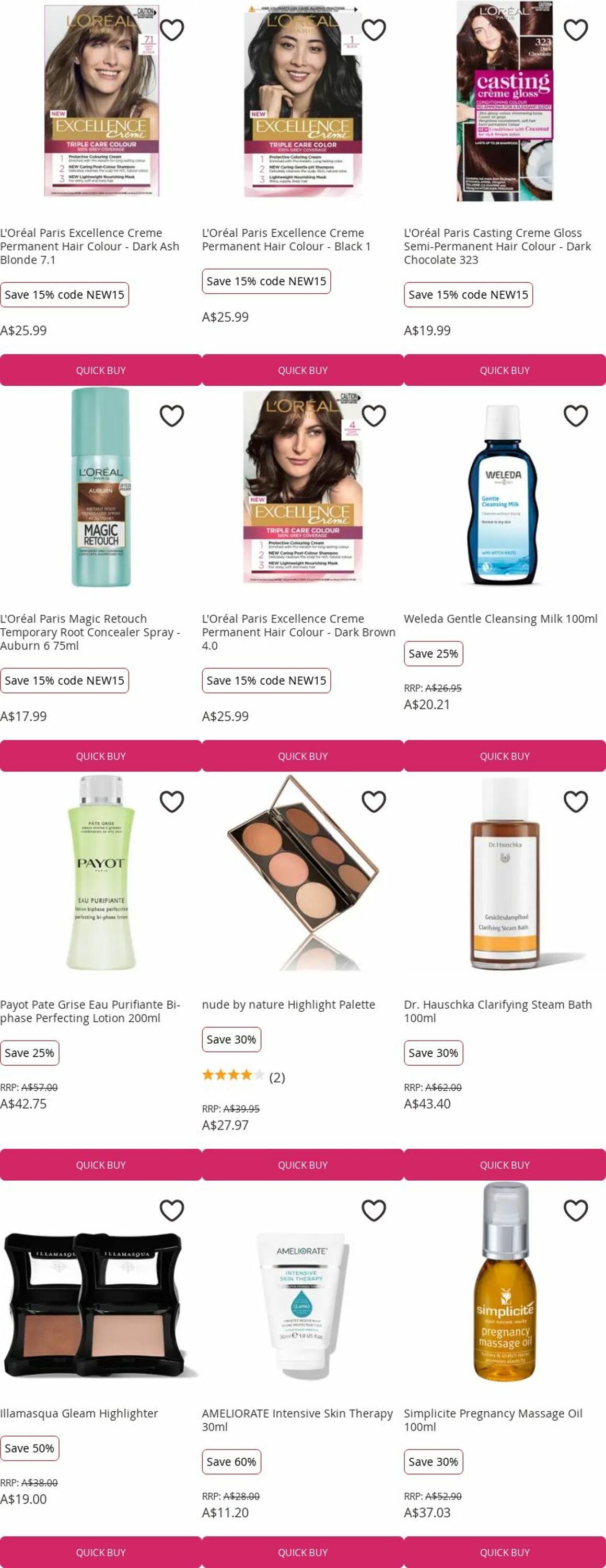606x1568 pixels.
Task: Select Save 60% badge on AMELIORATE
Action: pos(231,1461)
